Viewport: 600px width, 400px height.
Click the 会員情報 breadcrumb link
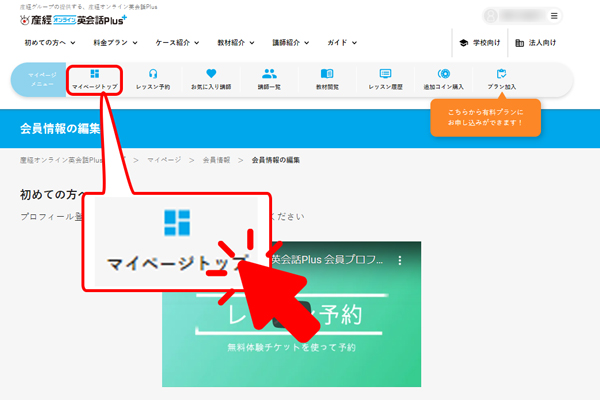click(x=216, y=159)
